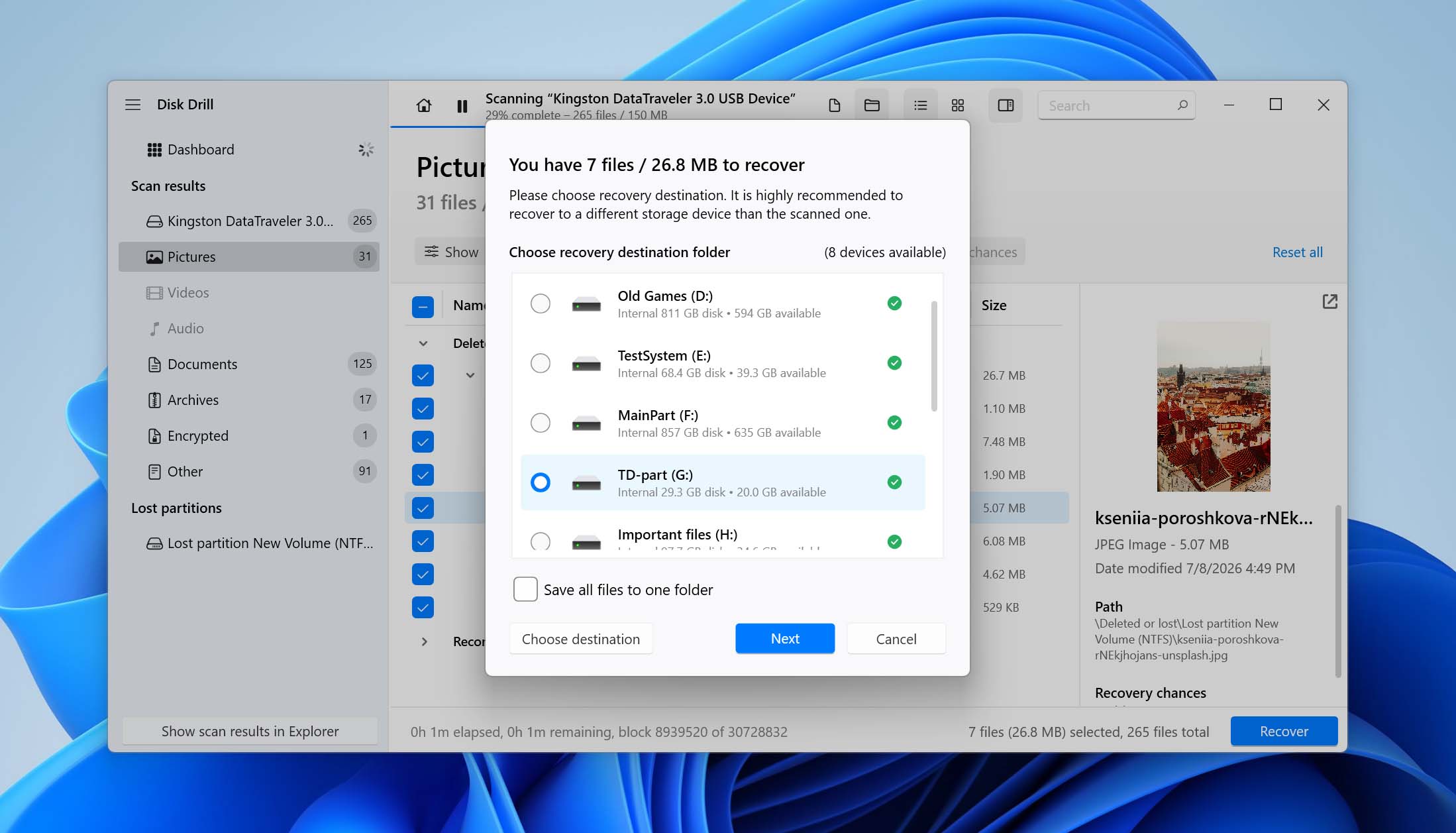Uncheck the 529 KB file checkbox
Viewport: 1456px width, 833px height.
[423, 608]
